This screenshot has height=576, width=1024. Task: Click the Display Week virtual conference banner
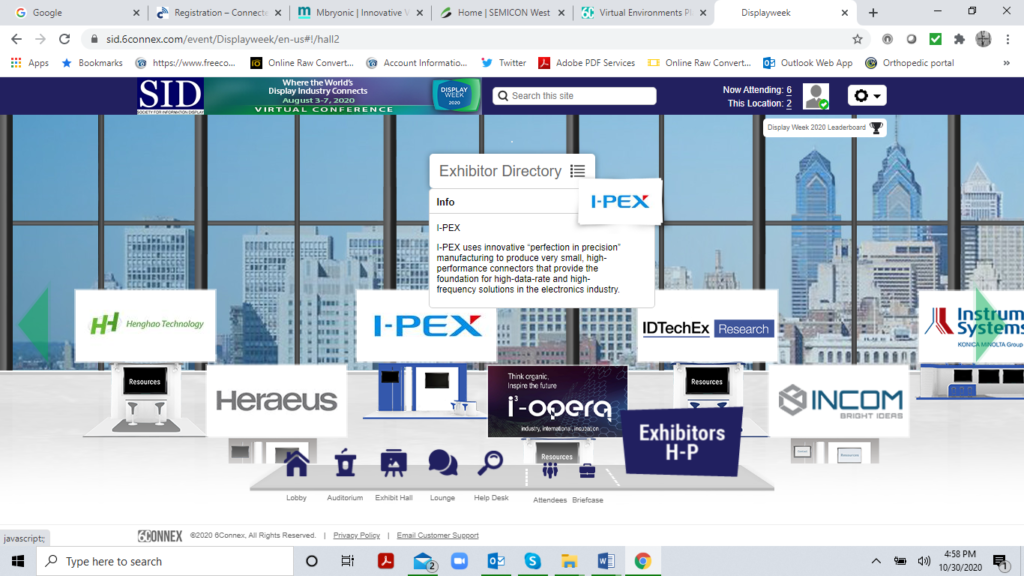coord(343,96)
